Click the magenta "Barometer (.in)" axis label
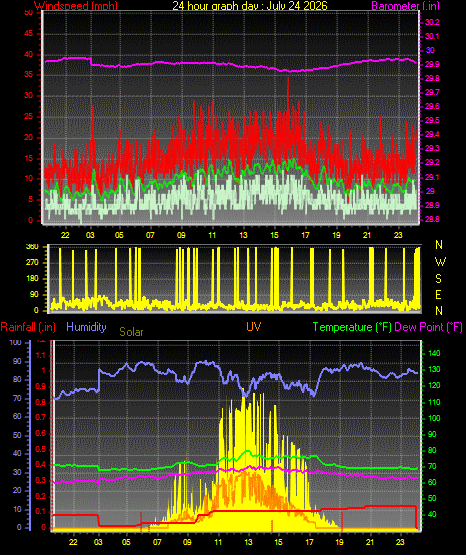The image size is (466, 555). [x=405, y=6]
